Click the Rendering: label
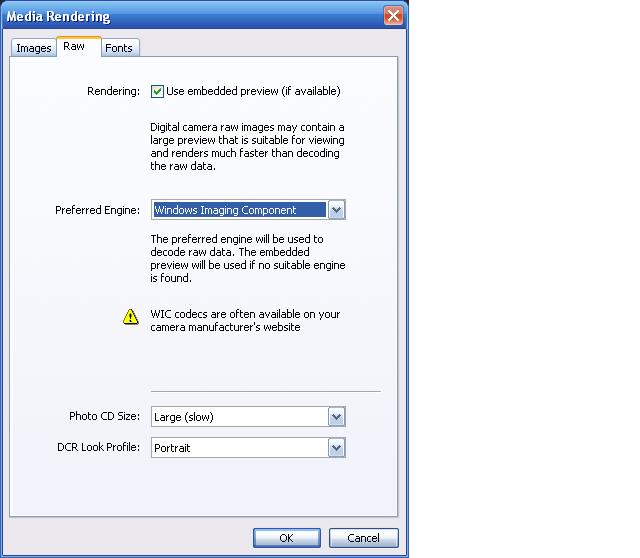 (x=113, y=91)
